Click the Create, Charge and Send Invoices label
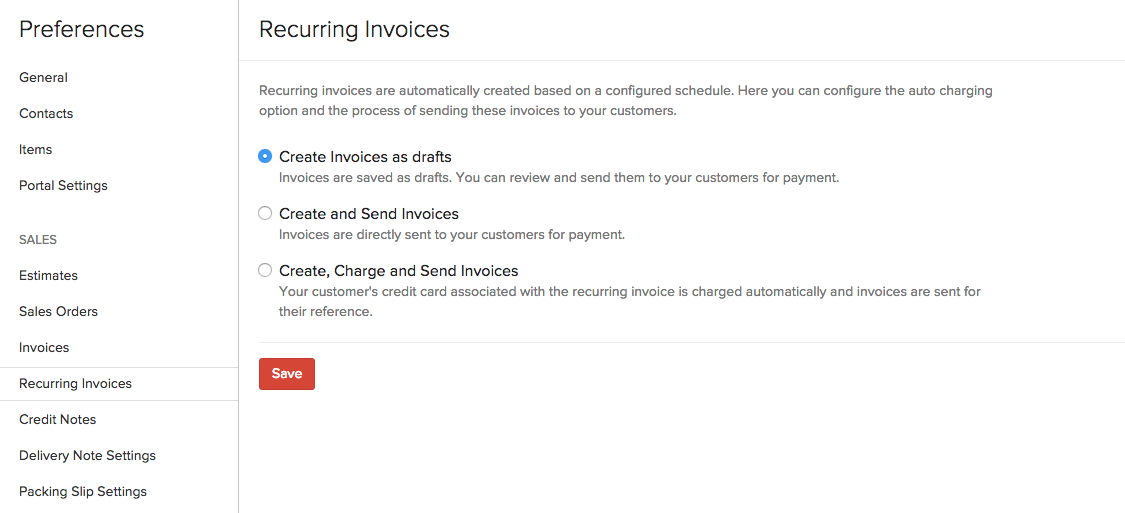This screenshot has height=513, width=1125. (398, 271)
